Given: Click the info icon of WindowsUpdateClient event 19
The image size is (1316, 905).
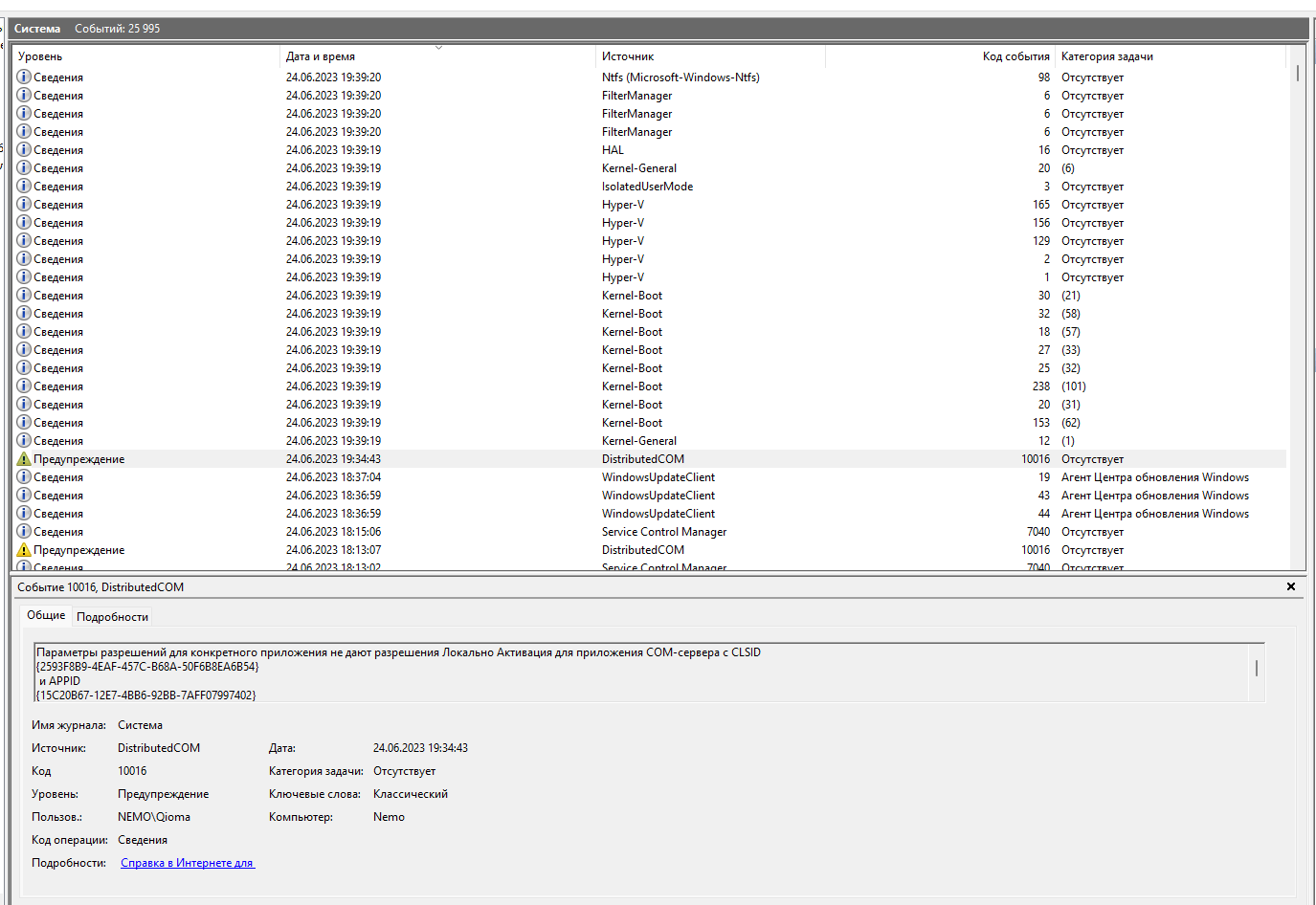Looking at the screenshot, I should [24, 476].
